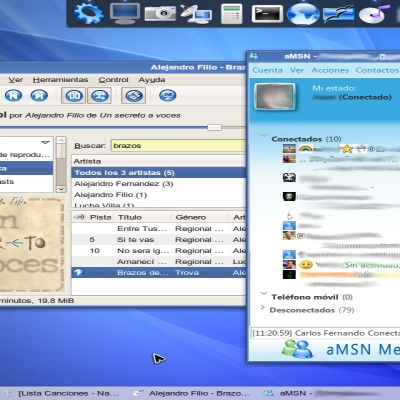Click source list scrollbar up arrow
Screen dimensions: 400x400
61,140
